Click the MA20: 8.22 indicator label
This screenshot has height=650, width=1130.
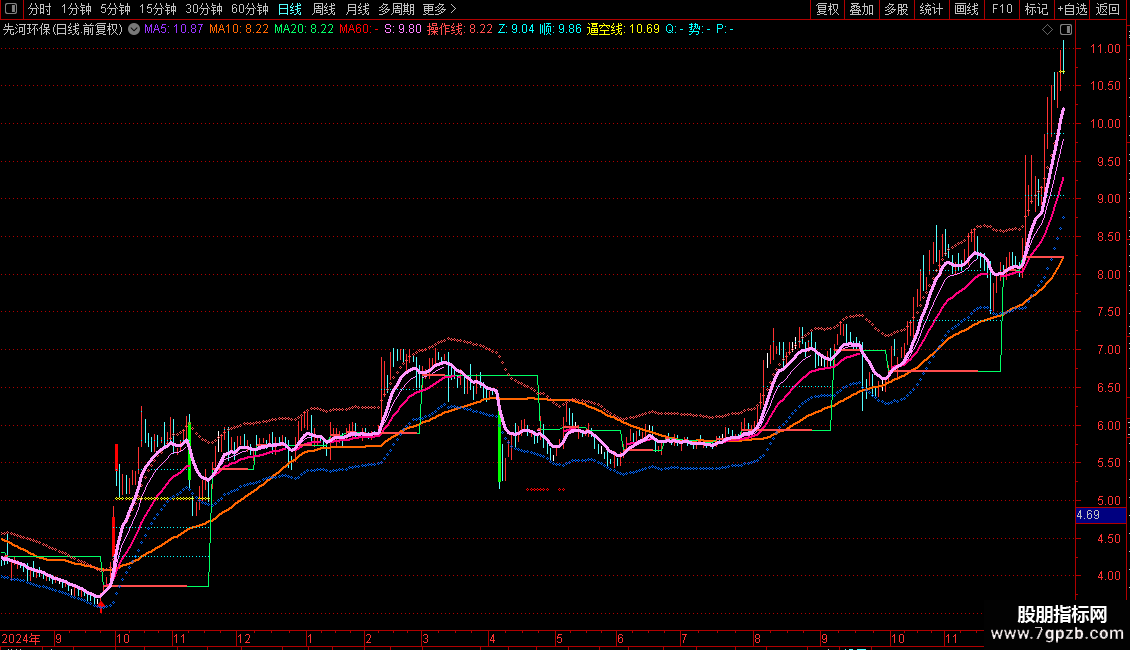303,30
